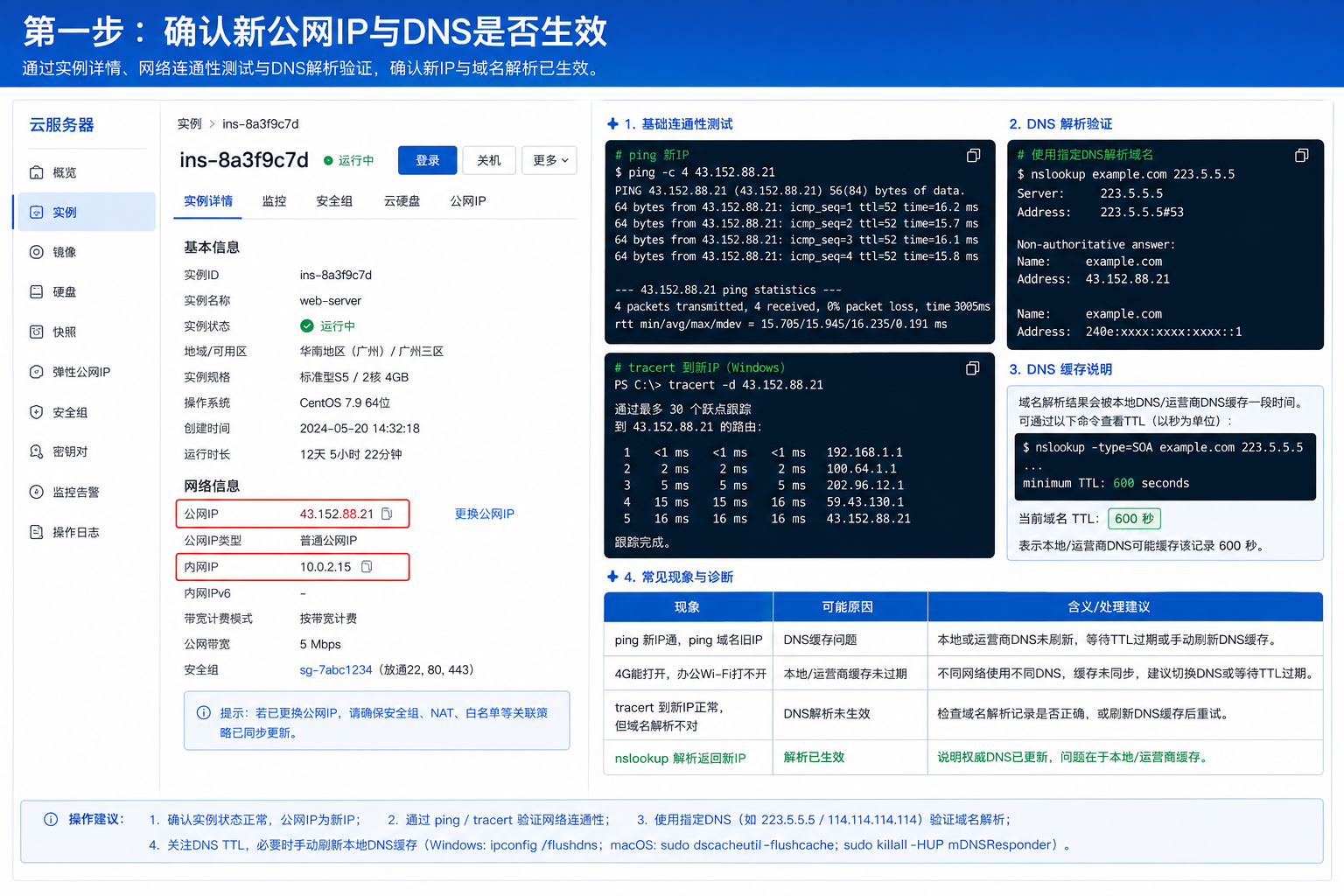The height and width of the screenshot is (896, 1344).
Task: Click the info icon in the 提示 notice
Action: point(204,712)
